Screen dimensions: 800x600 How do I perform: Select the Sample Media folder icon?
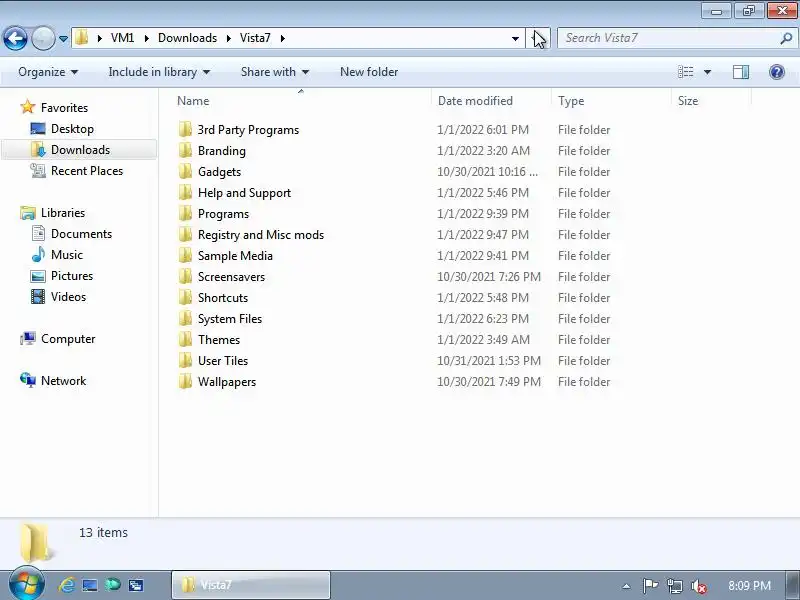coord(185,256)
